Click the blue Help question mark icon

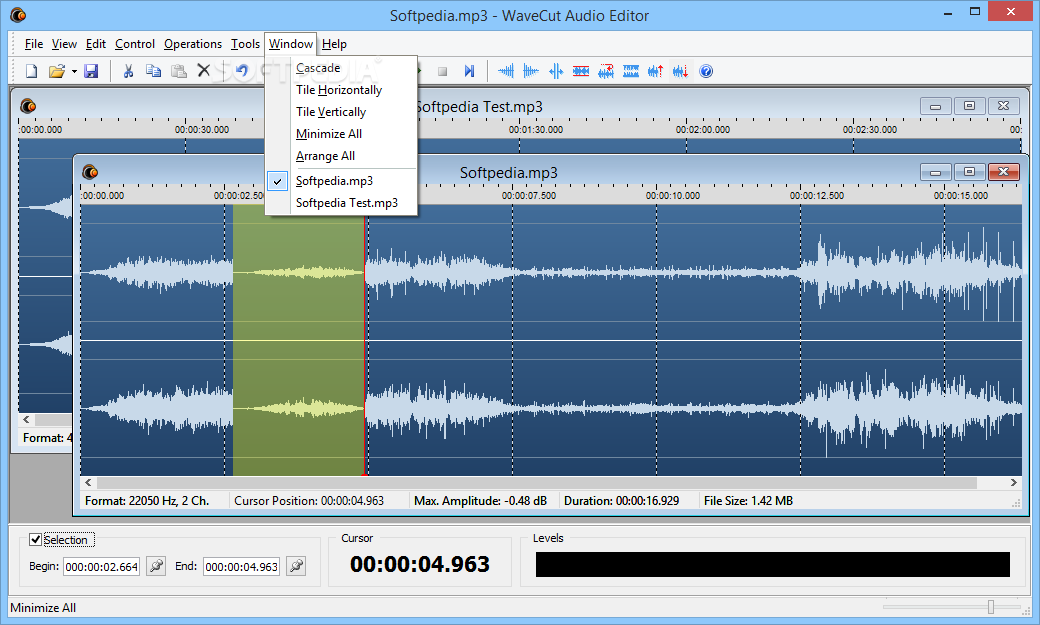click(706, 71)
